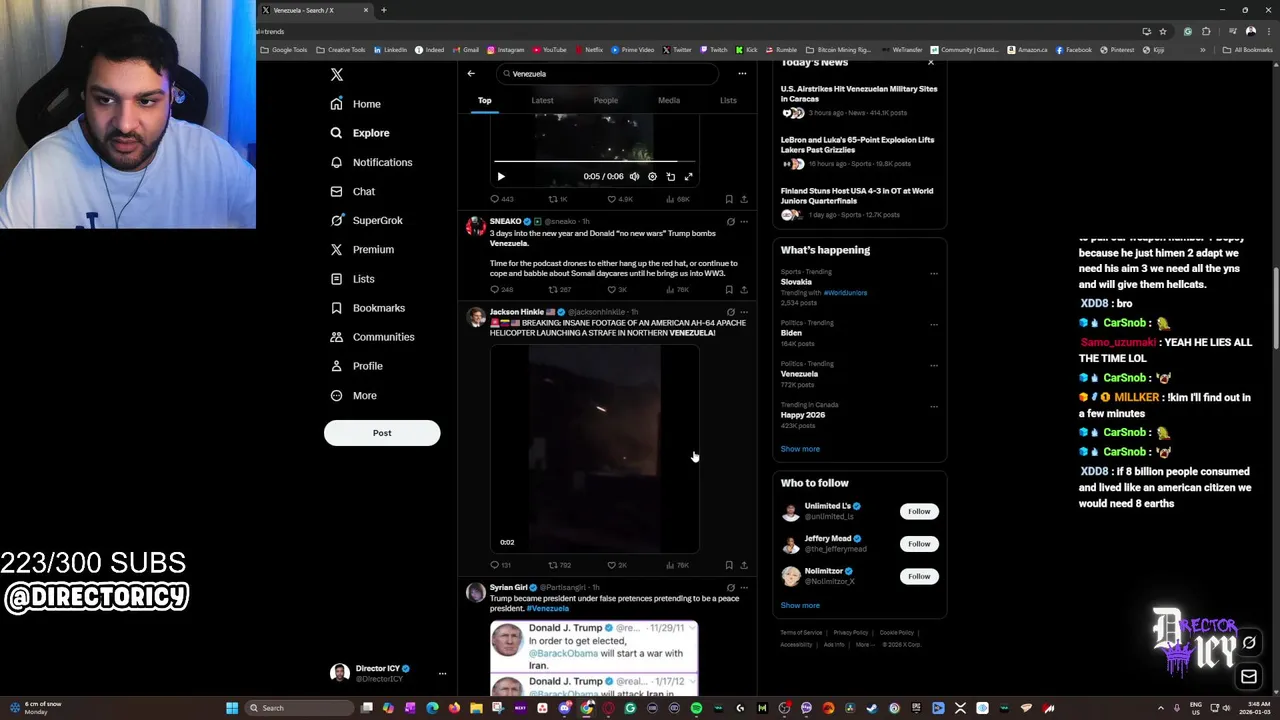Open YouTube bookmark in bookmarks bar

coord(550,50)
